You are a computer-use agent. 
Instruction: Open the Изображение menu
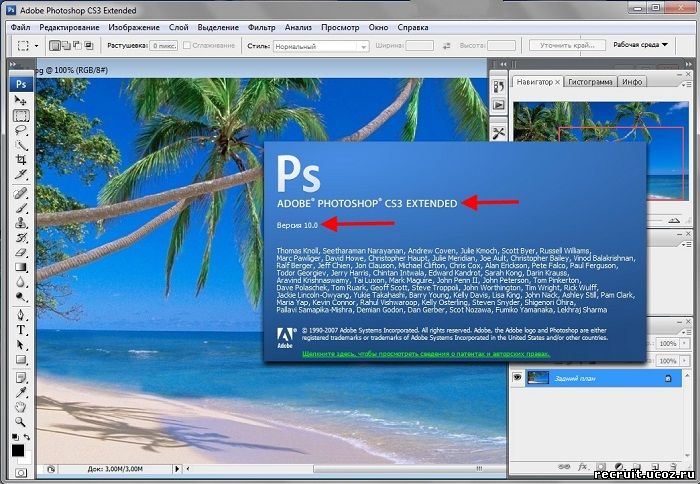tap(134, 27)
